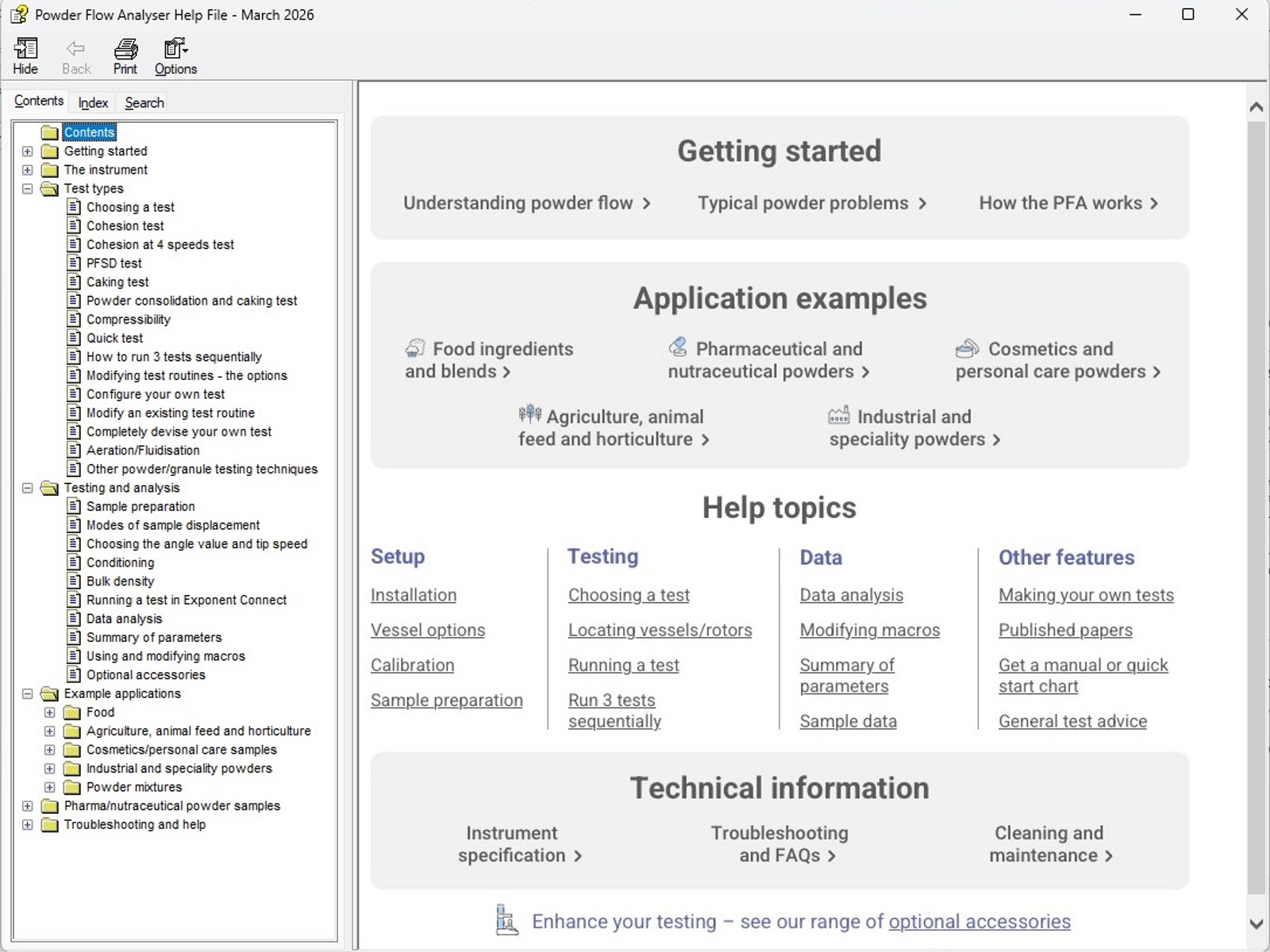Click the Powder mixtures folder icon

point(72,787)
